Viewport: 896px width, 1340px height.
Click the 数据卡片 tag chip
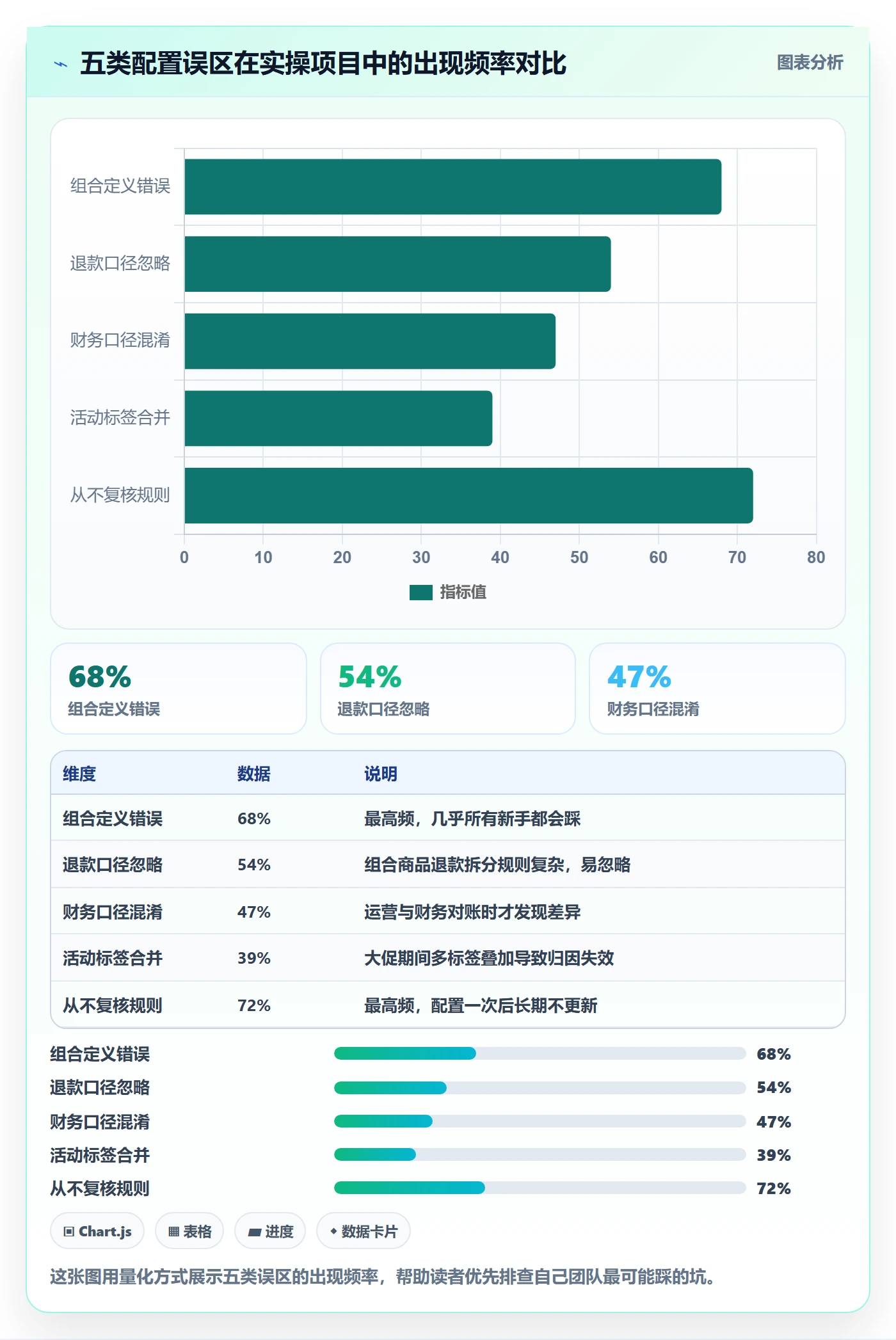364,1231
